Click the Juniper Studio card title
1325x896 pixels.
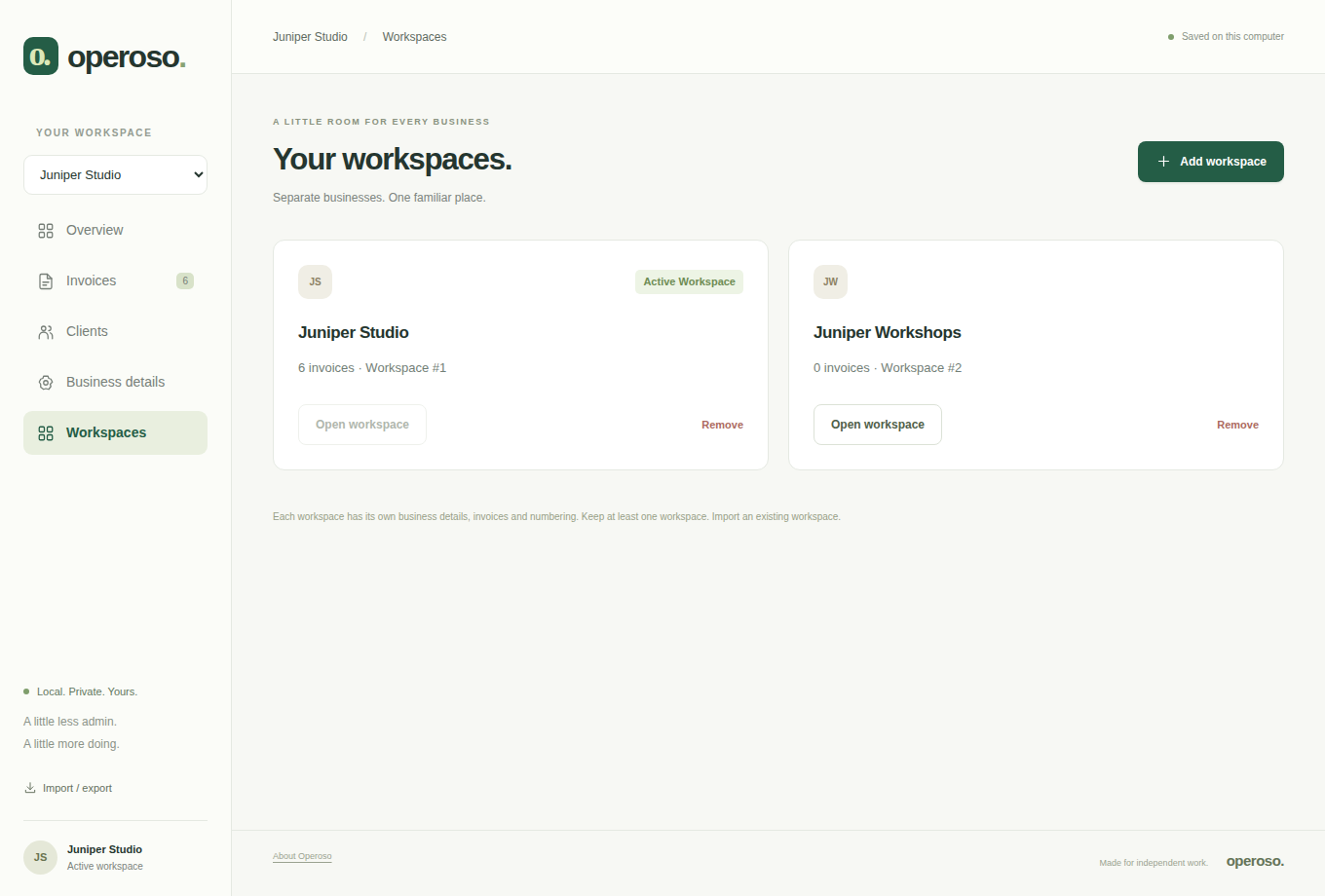pyautogui.click(x=354, y=332)
